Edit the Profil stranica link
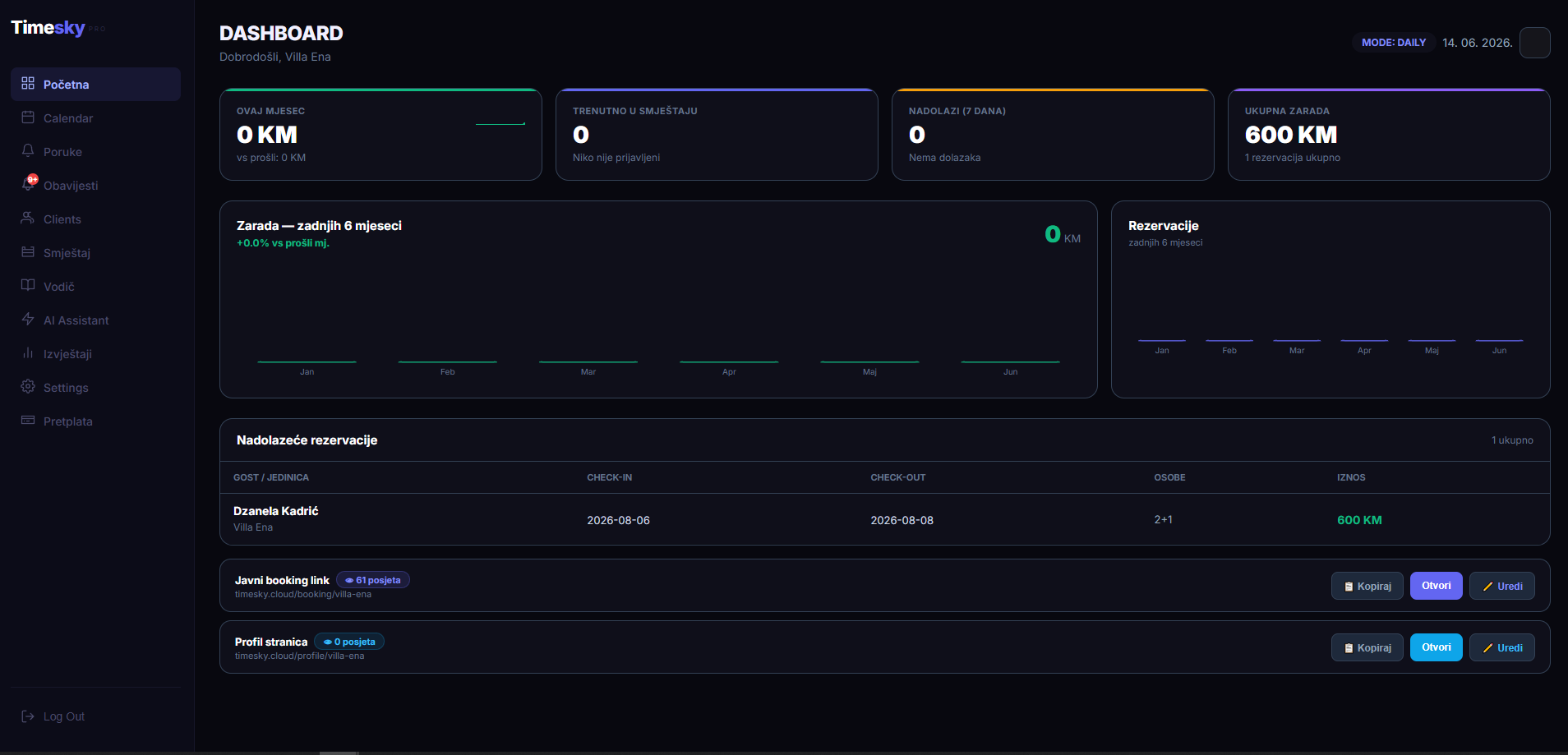The image size is (1568, 755). [x=1501, y=647]
